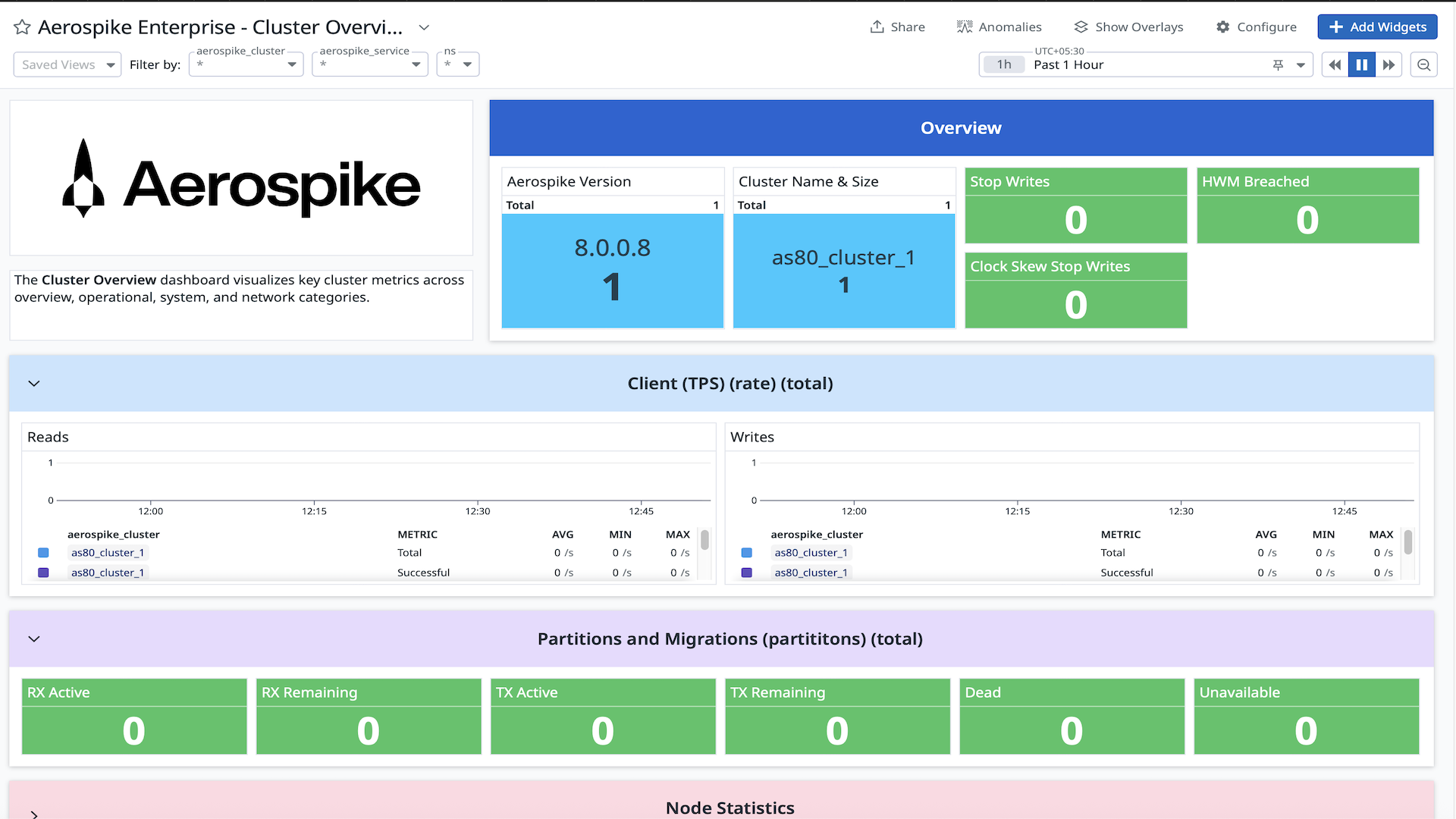Select the TX Active widget
The width and height of the screenshot is (1456, 819).
[603, 717]
